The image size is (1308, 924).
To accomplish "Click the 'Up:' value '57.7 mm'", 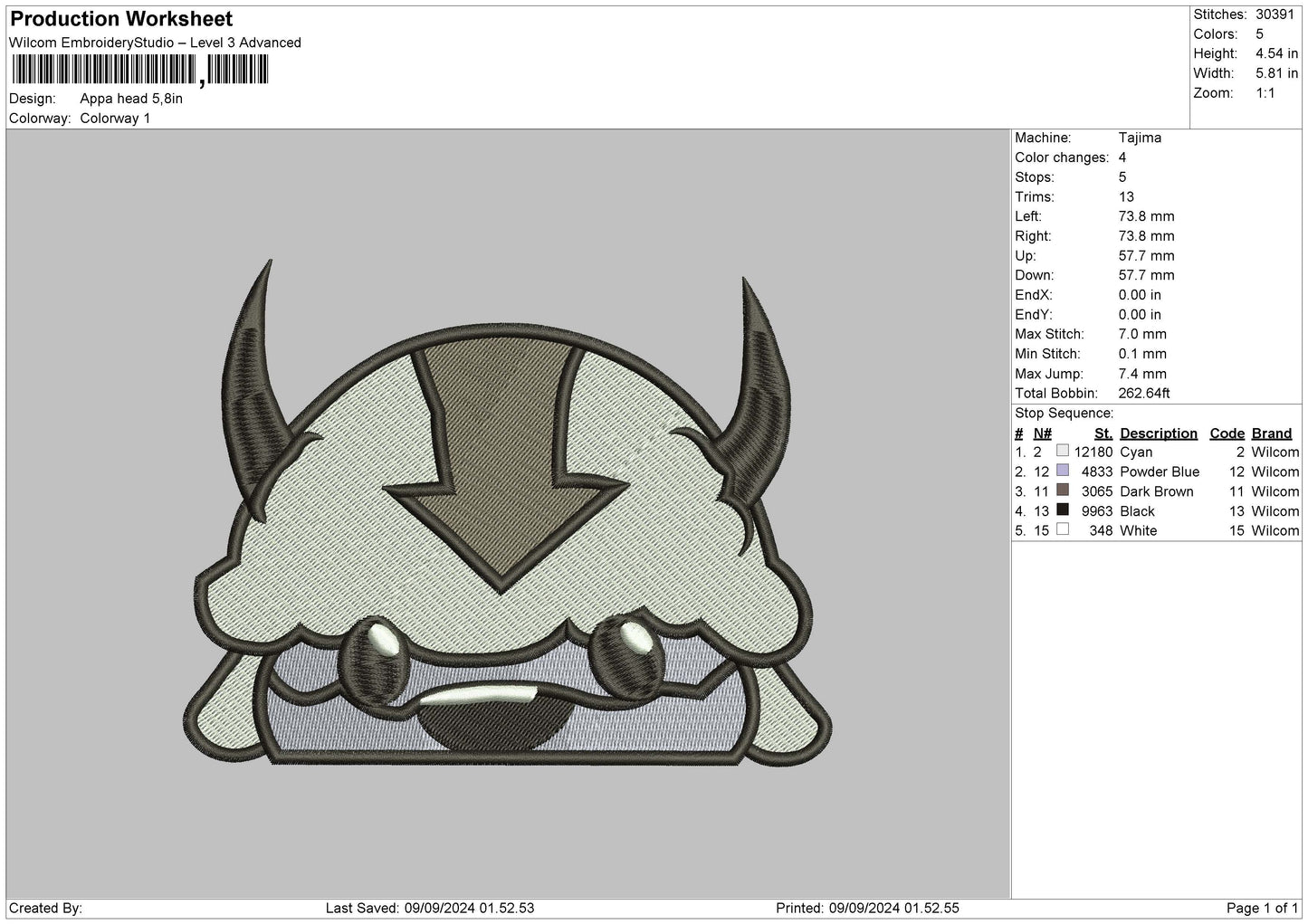I will click(x=1146, y=256).
